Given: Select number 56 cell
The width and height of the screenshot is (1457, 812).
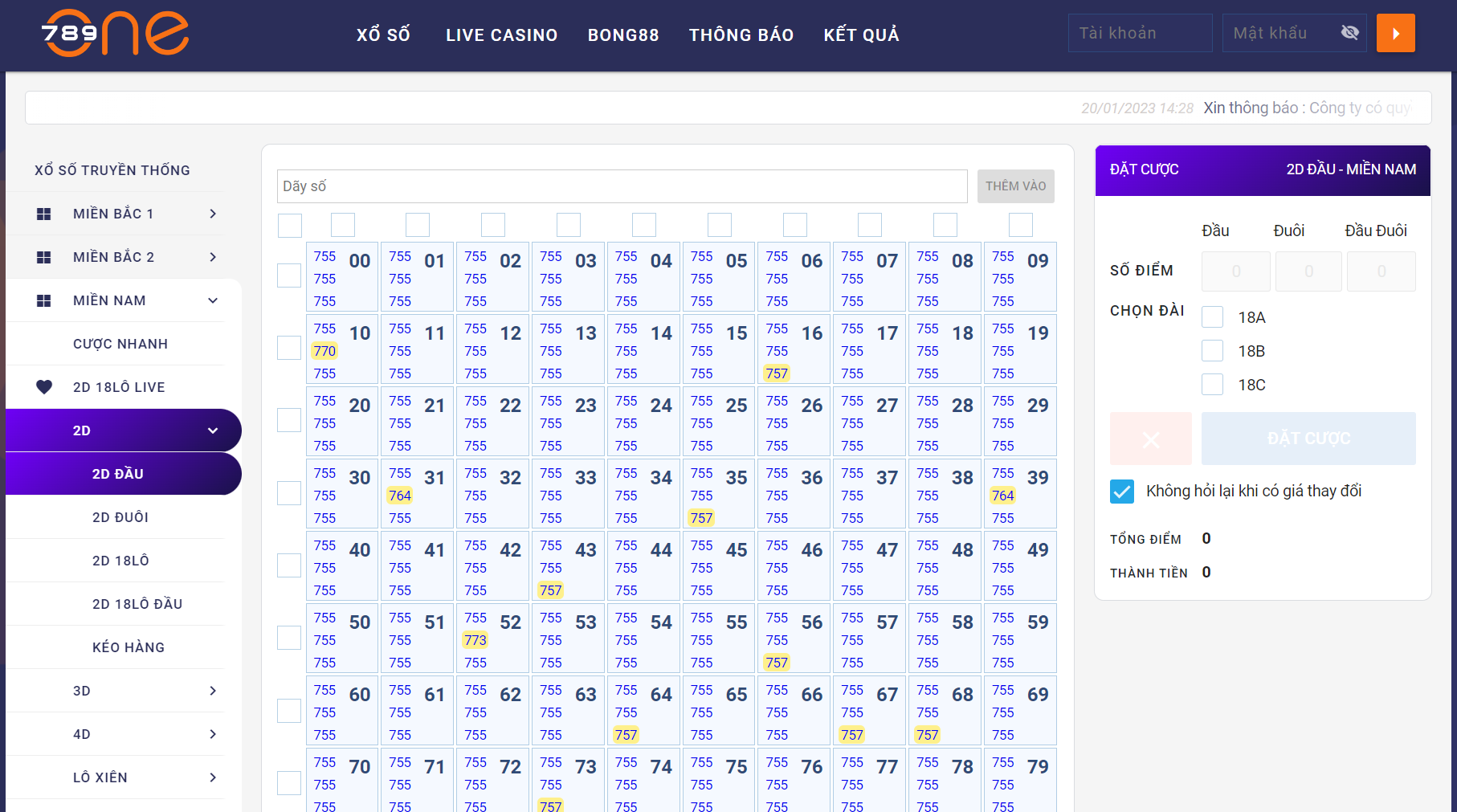Looking at the screenshot, I should [x=794, y=639].
